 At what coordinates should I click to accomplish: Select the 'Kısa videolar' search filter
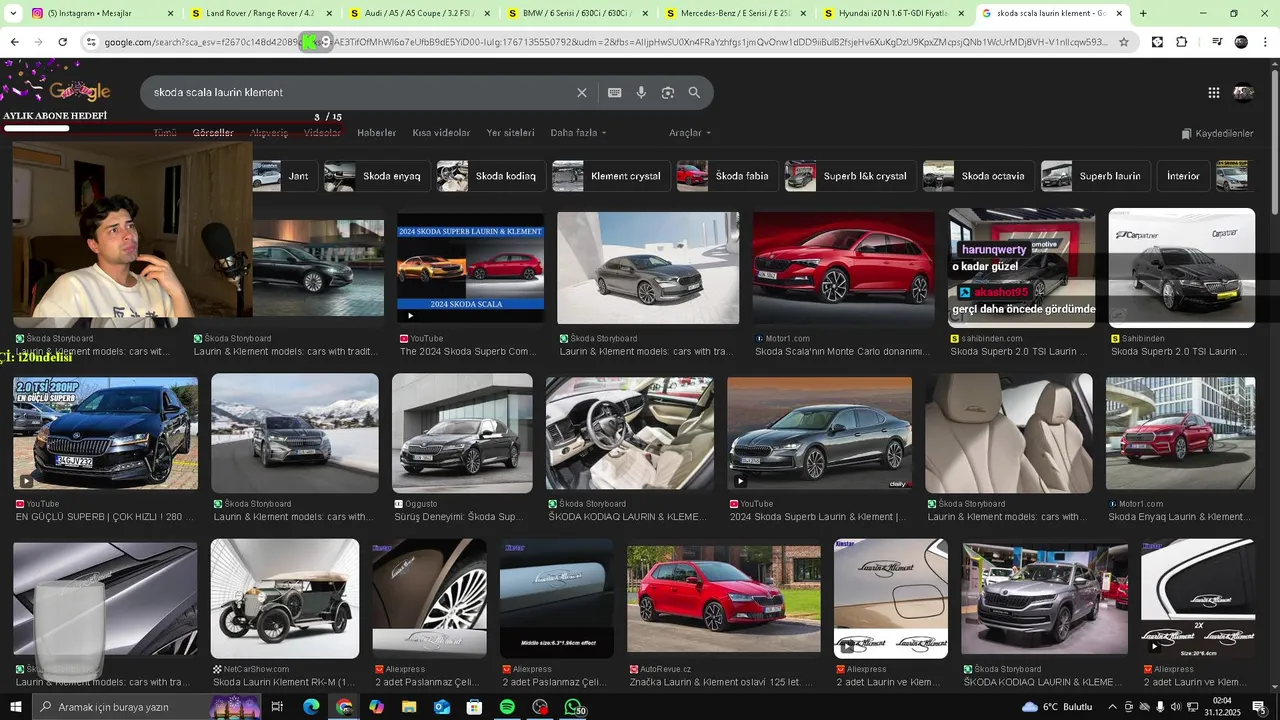point(441,132)
